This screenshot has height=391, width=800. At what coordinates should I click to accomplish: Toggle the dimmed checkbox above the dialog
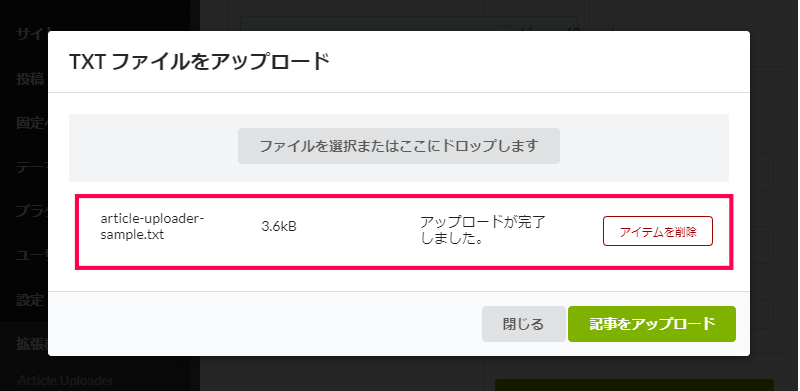(503, 29)
